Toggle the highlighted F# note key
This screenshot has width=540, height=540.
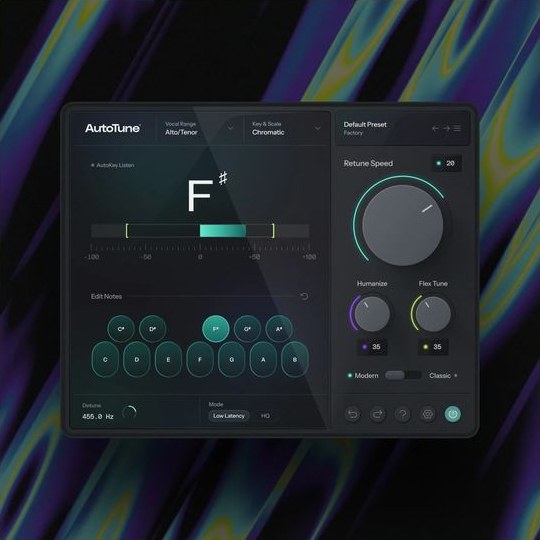216,329
